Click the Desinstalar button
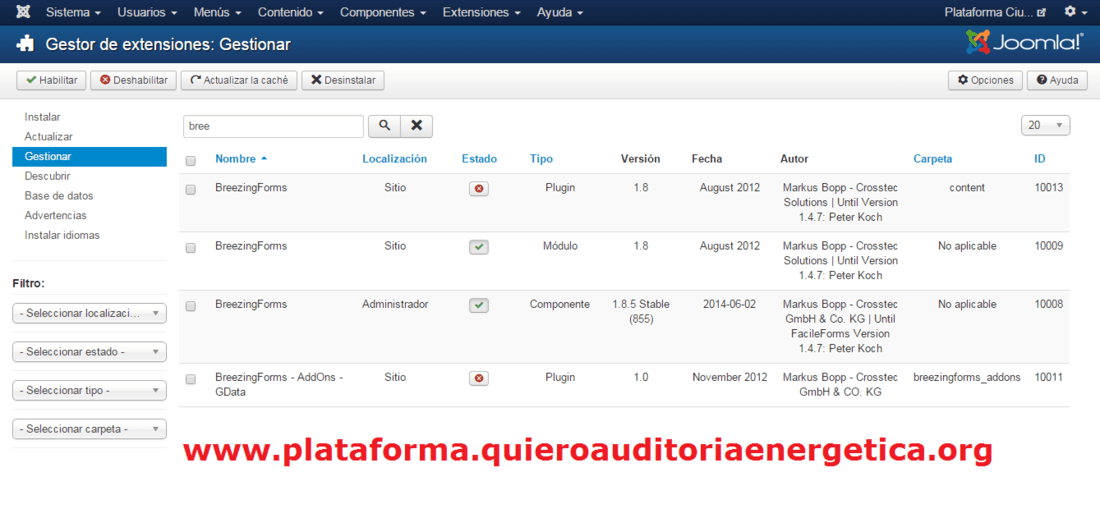Screen dimensions: 1100x518 click(343, 80)
